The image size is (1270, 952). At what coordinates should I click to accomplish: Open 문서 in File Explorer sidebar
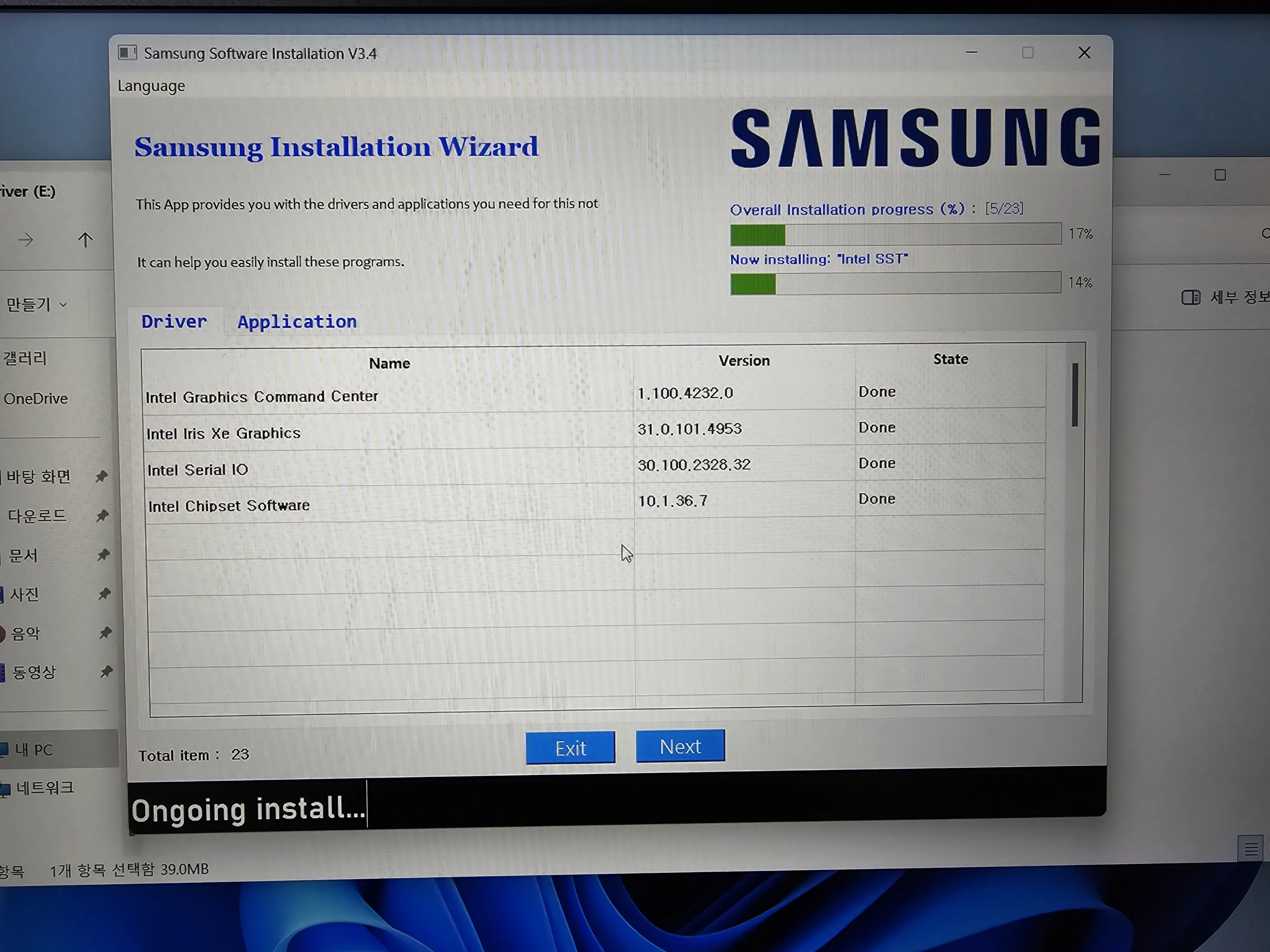[23, 555]
